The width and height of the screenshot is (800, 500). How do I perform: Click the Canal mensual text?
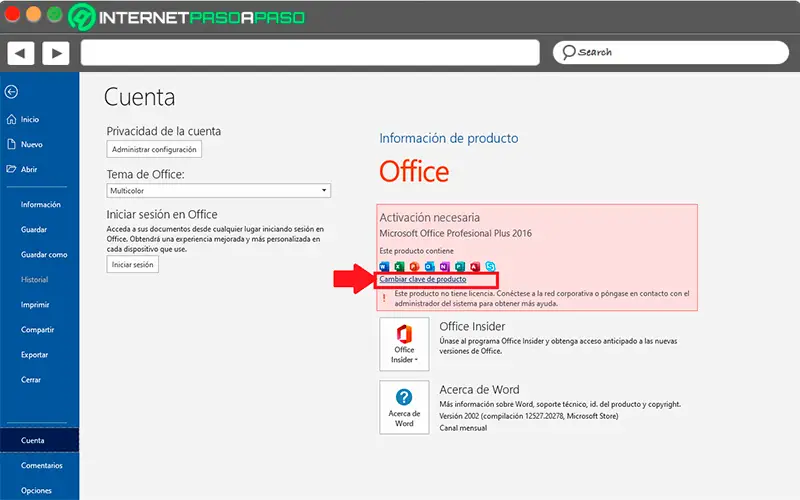pos(463,428)
